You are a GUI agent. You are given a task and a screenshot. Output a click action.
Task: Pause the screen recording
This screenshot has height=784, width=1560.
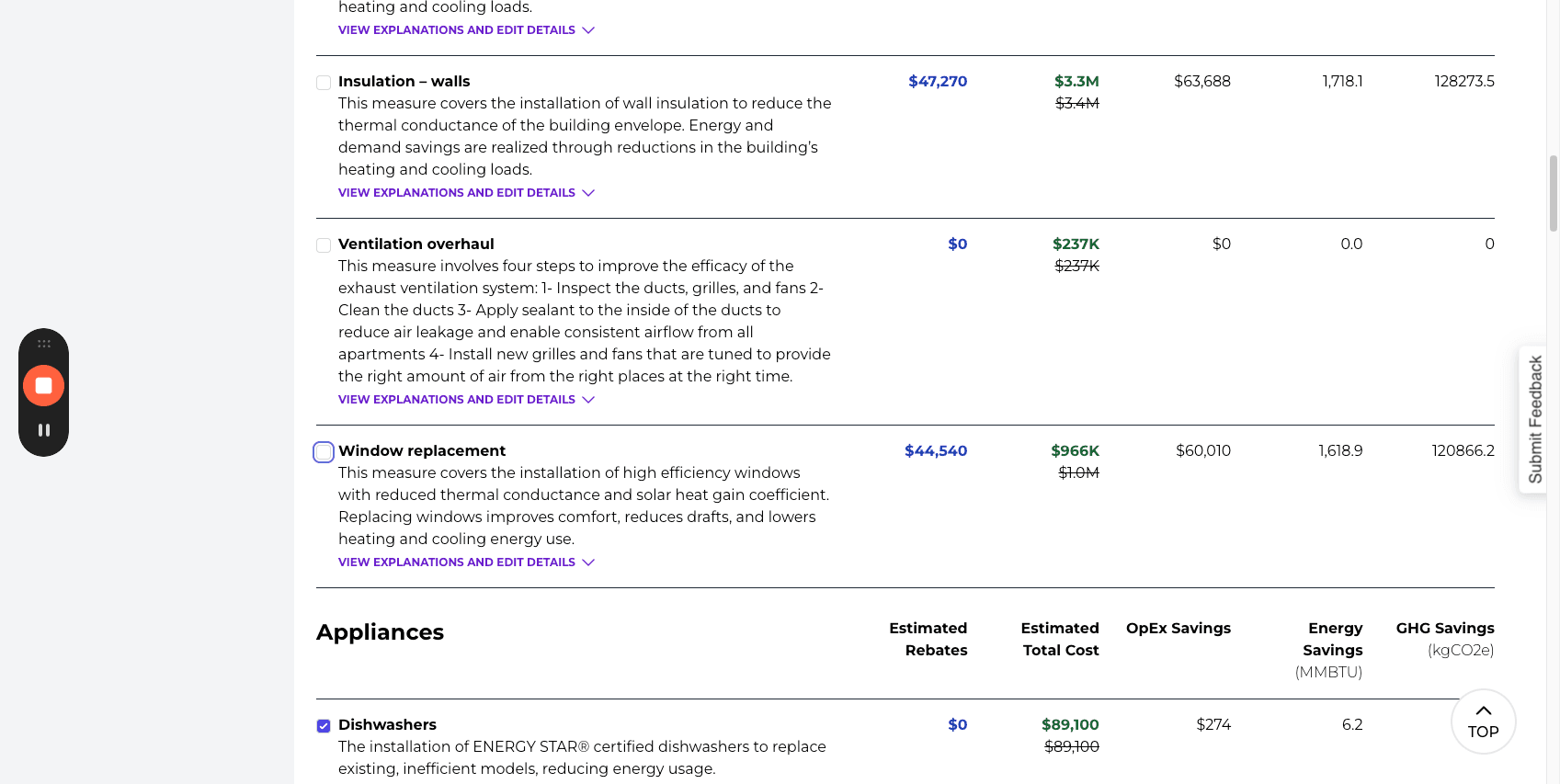tap(43, 430)
